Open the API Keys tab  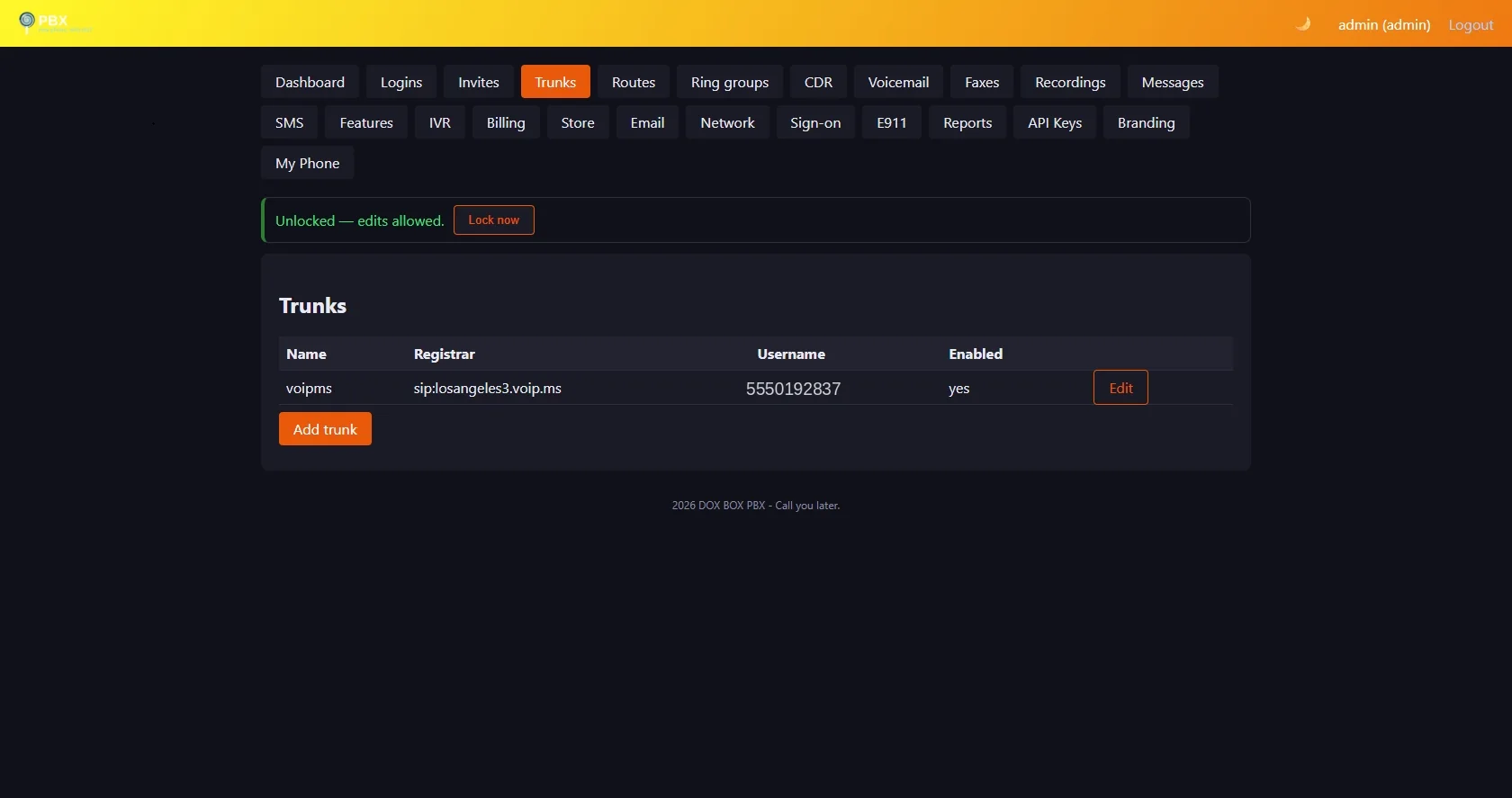pyautogui.click(x=1055, y=122)
